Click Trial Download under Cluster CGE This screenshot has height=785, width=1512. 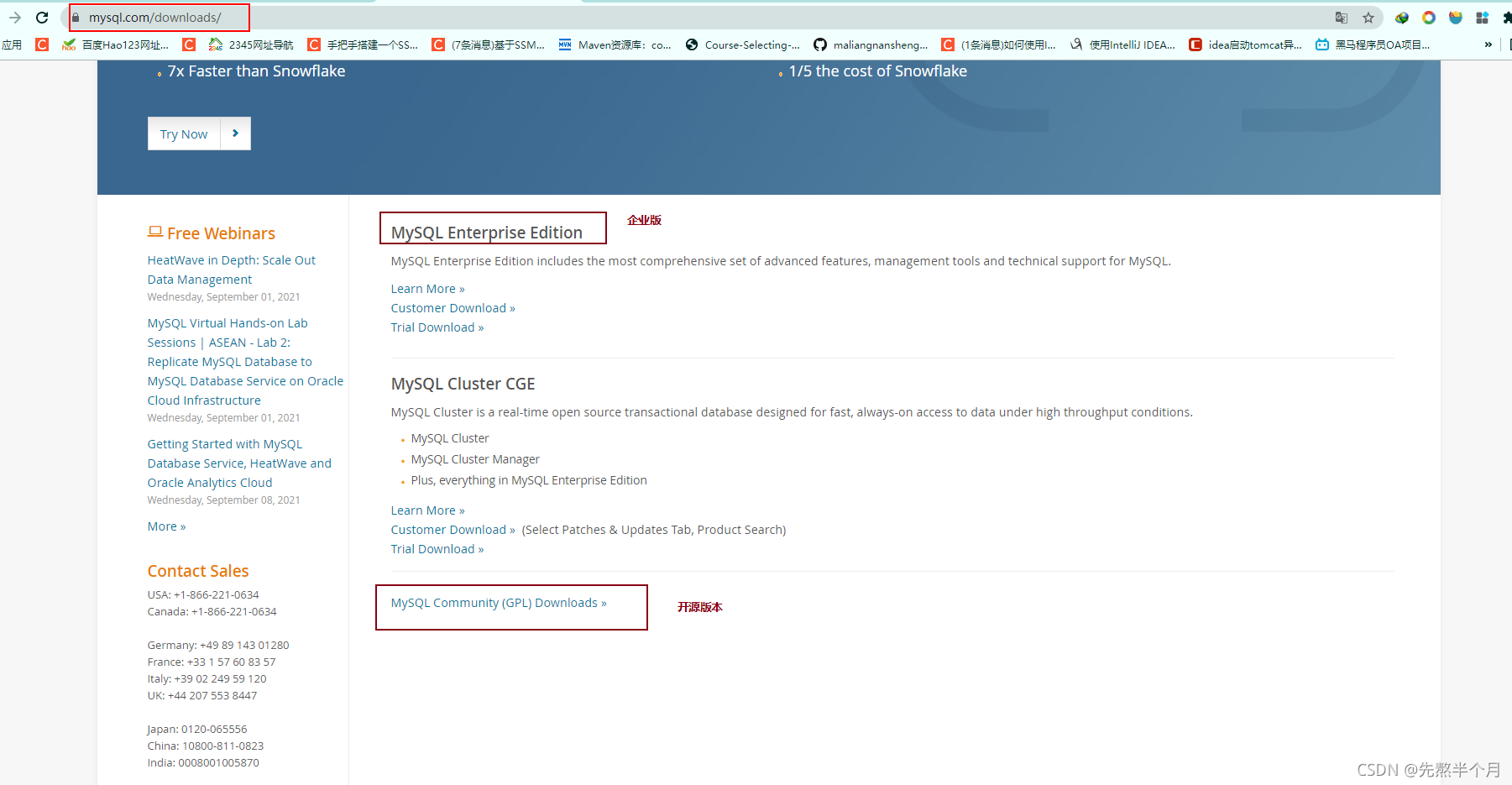[437, 549]
